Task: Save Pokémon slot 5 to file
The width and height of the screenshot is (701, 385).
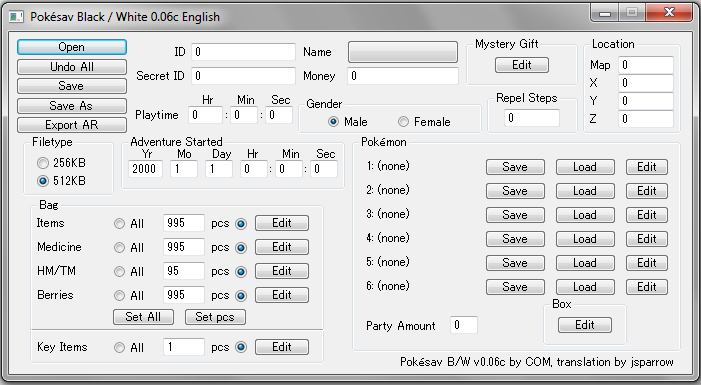Action: pos(515,263)
